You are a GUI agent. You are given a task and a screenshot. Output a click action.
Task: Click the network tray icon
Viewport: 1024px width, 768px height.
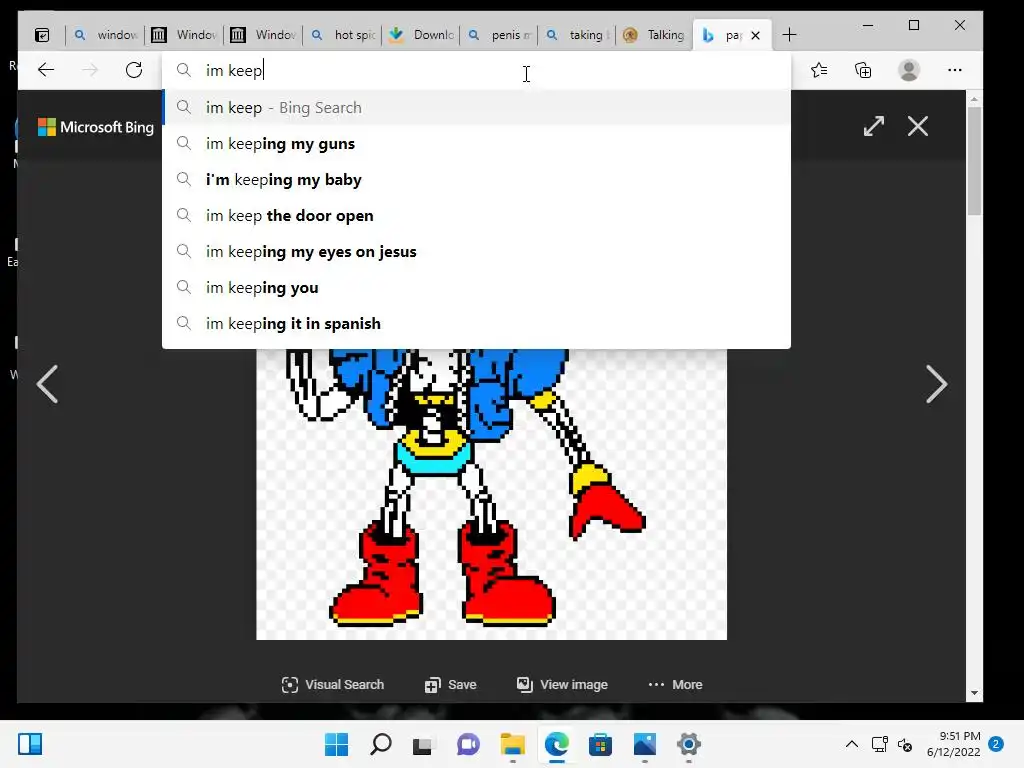coord(880,744)
